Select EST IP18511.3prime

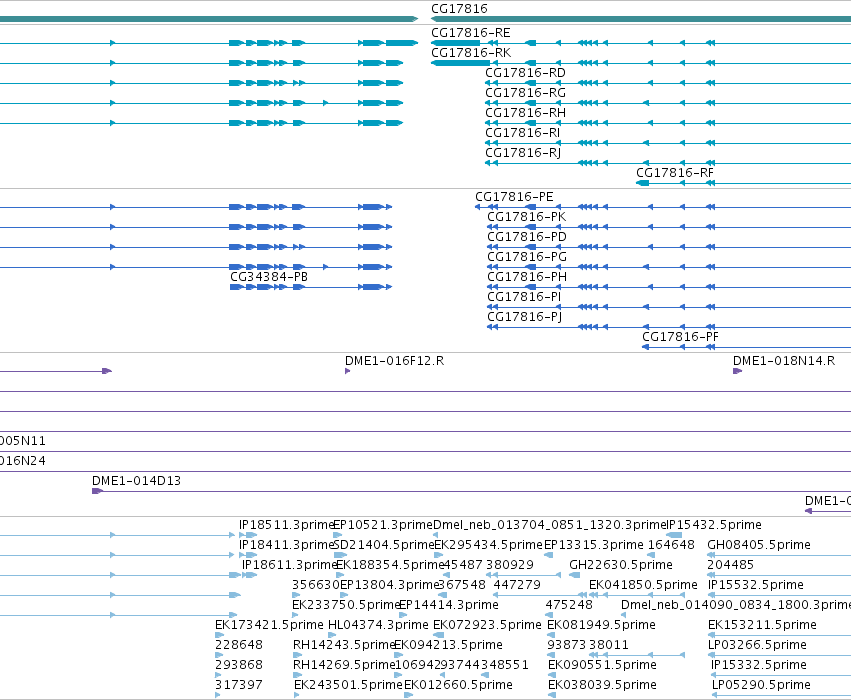pyautogui.click(x=286, y=525)
